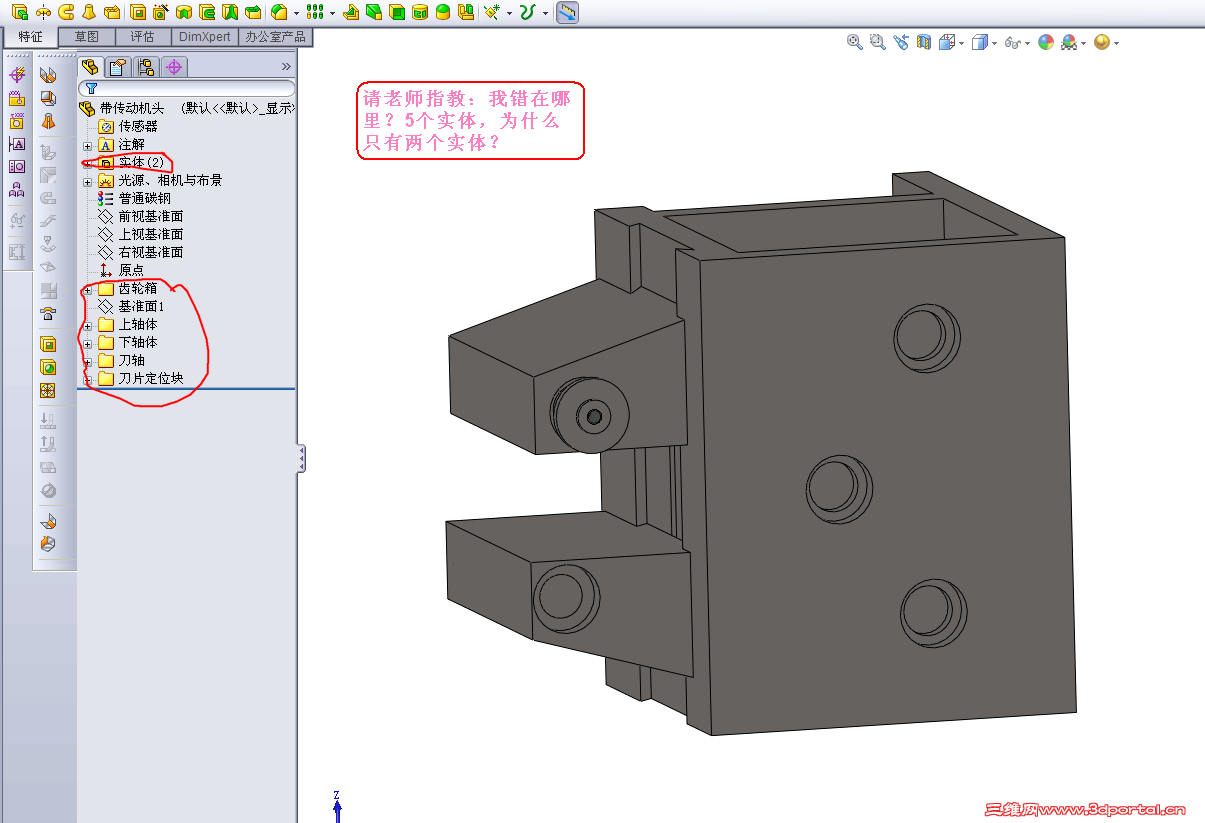
Task: Click the feature tree filter field
Action: [x=187, y=89]
